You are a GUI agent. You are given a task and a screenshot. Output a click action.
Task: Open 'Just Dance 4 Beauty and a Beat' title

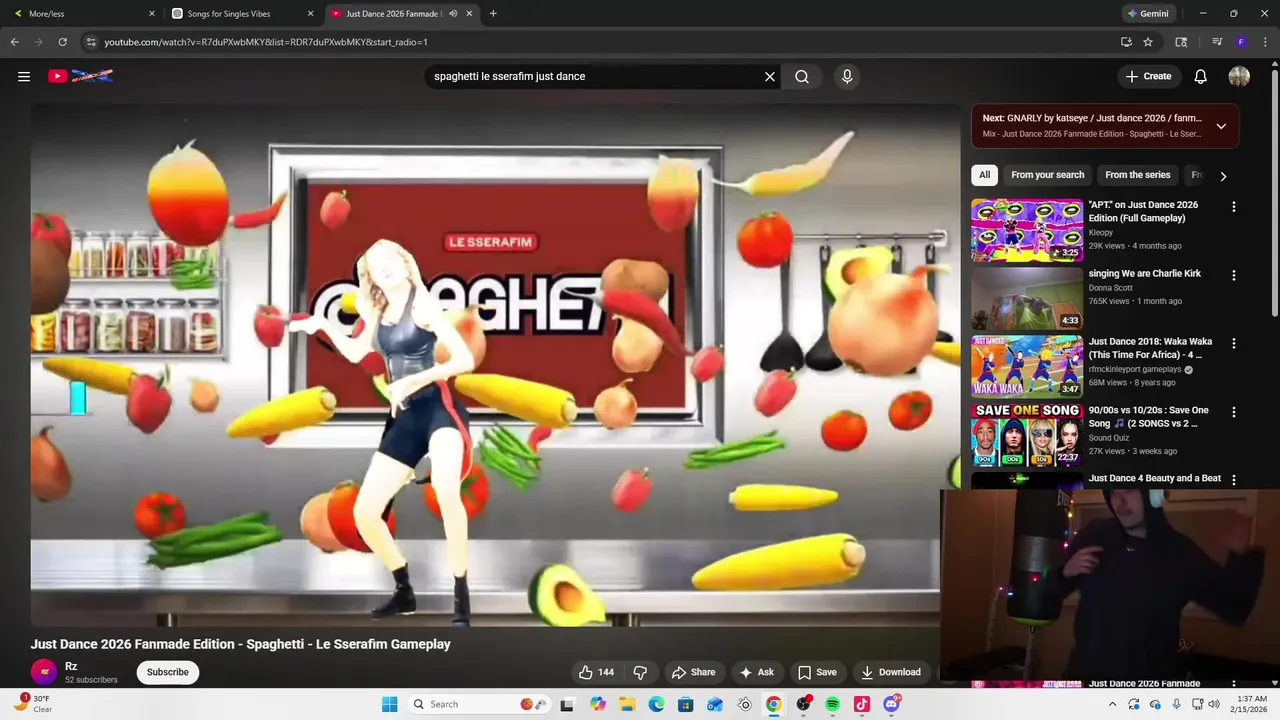click(x=1155, y=478)
